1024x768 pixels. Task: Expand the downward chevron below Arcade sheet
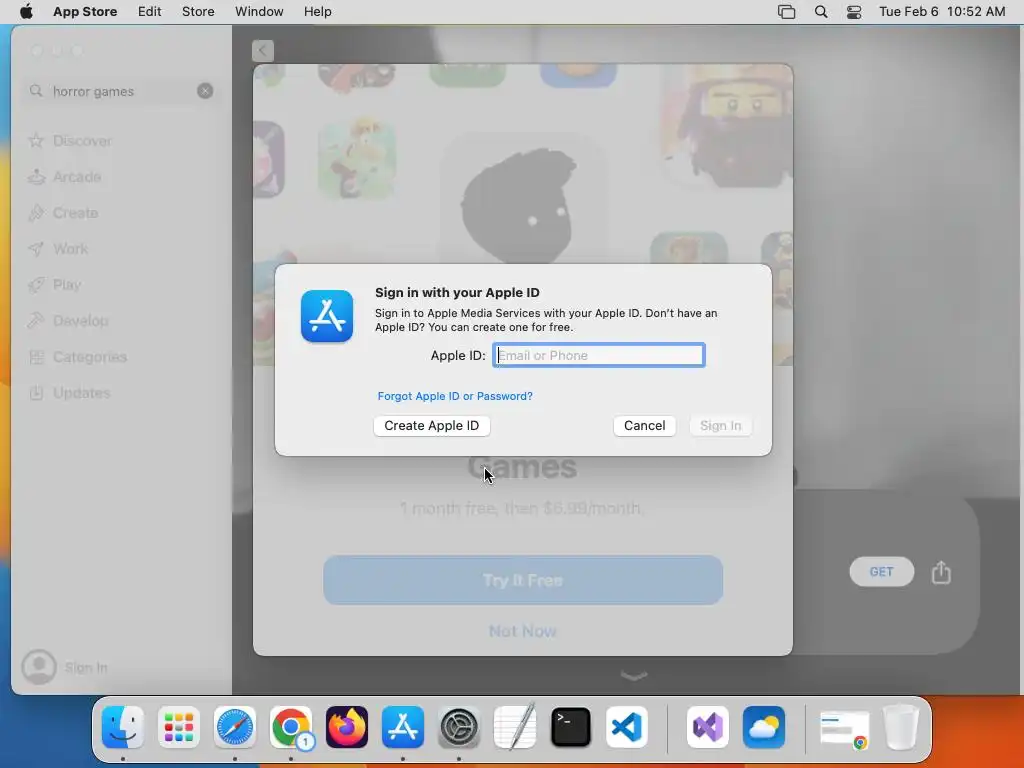pos(633,675)
